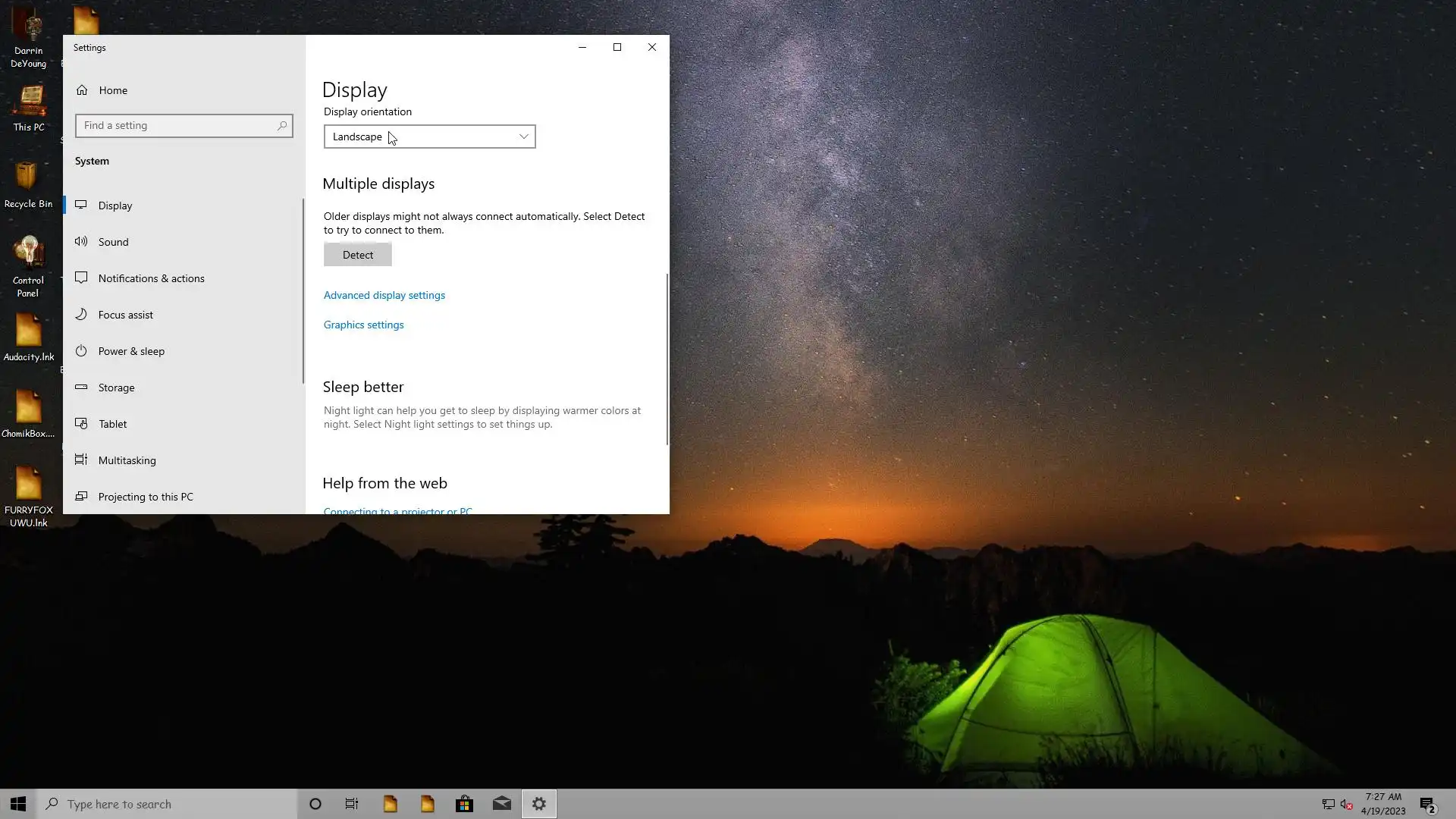Open the notification center tray icon
Screen dimensions: 1456x819
1427,805
